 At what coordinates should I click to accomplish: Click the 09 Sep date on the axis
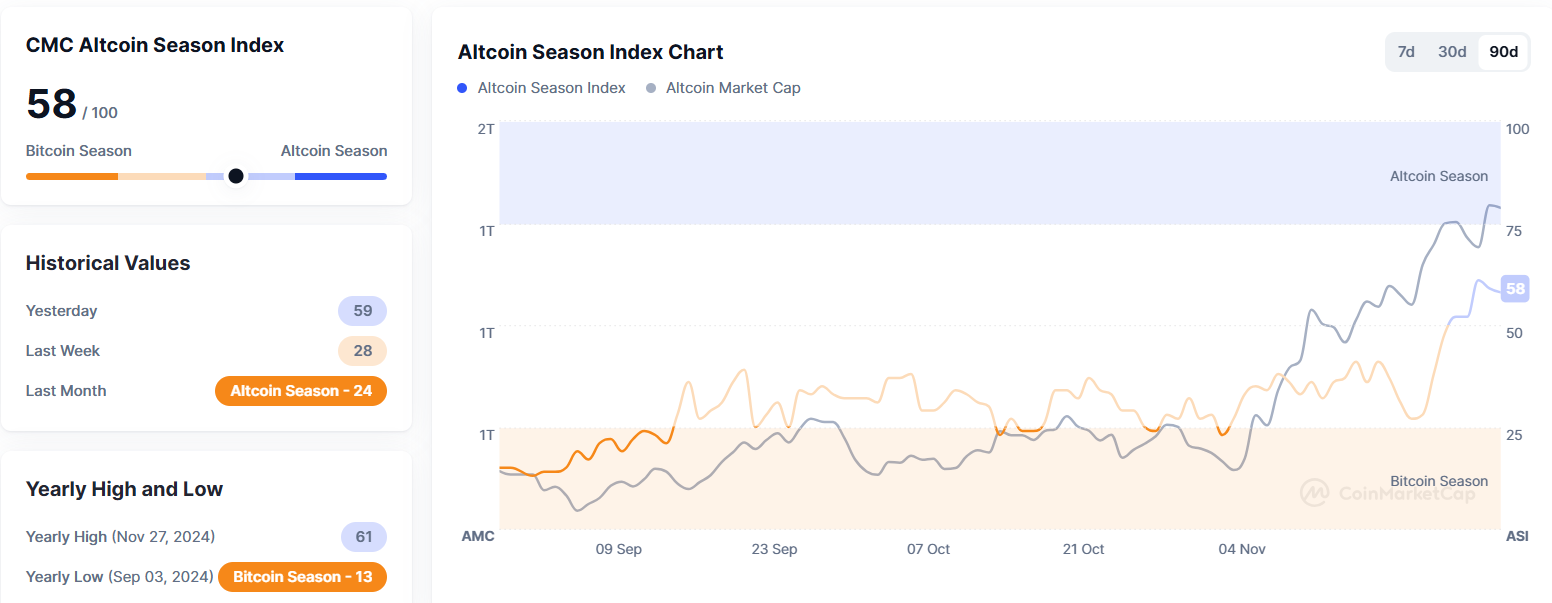click(x=618, y=549)
